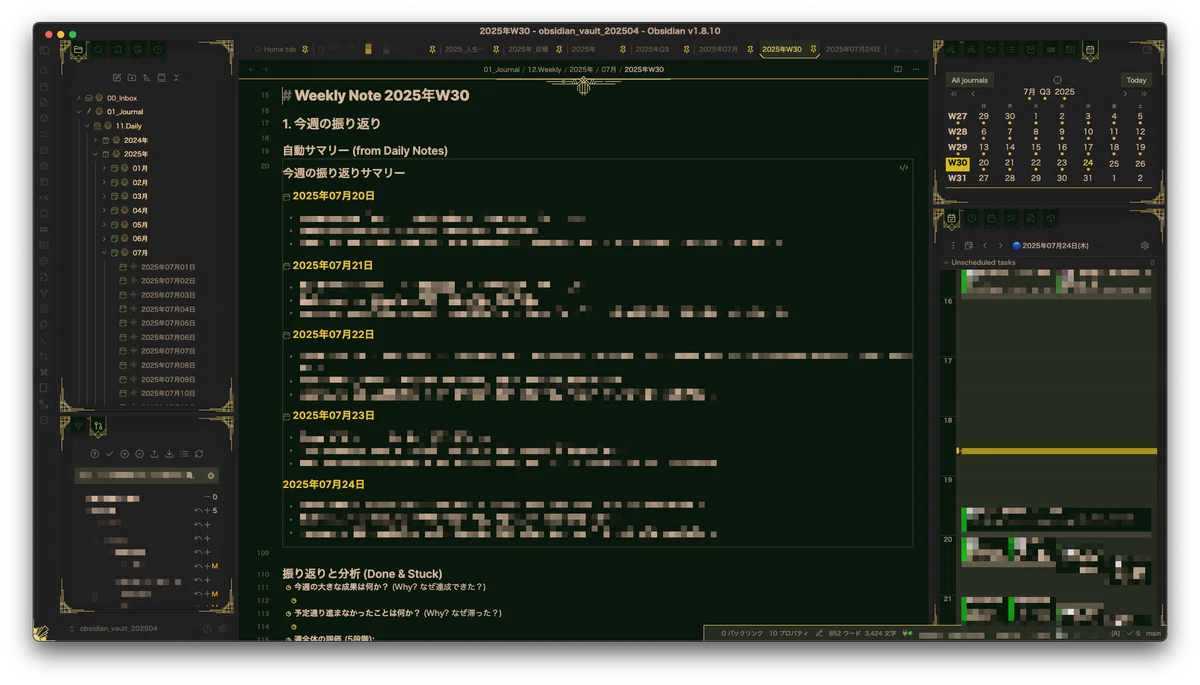Open the settings gear beside the vault name
This screenshot has height=685, width=1200.
222,629
